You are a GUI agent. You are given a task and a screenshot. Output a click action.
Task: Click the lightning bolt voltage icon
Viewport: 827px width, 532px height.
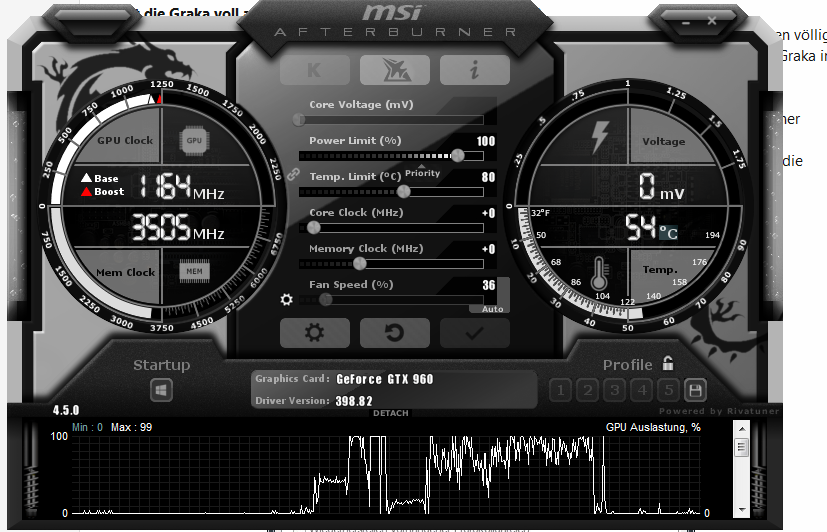600,137
